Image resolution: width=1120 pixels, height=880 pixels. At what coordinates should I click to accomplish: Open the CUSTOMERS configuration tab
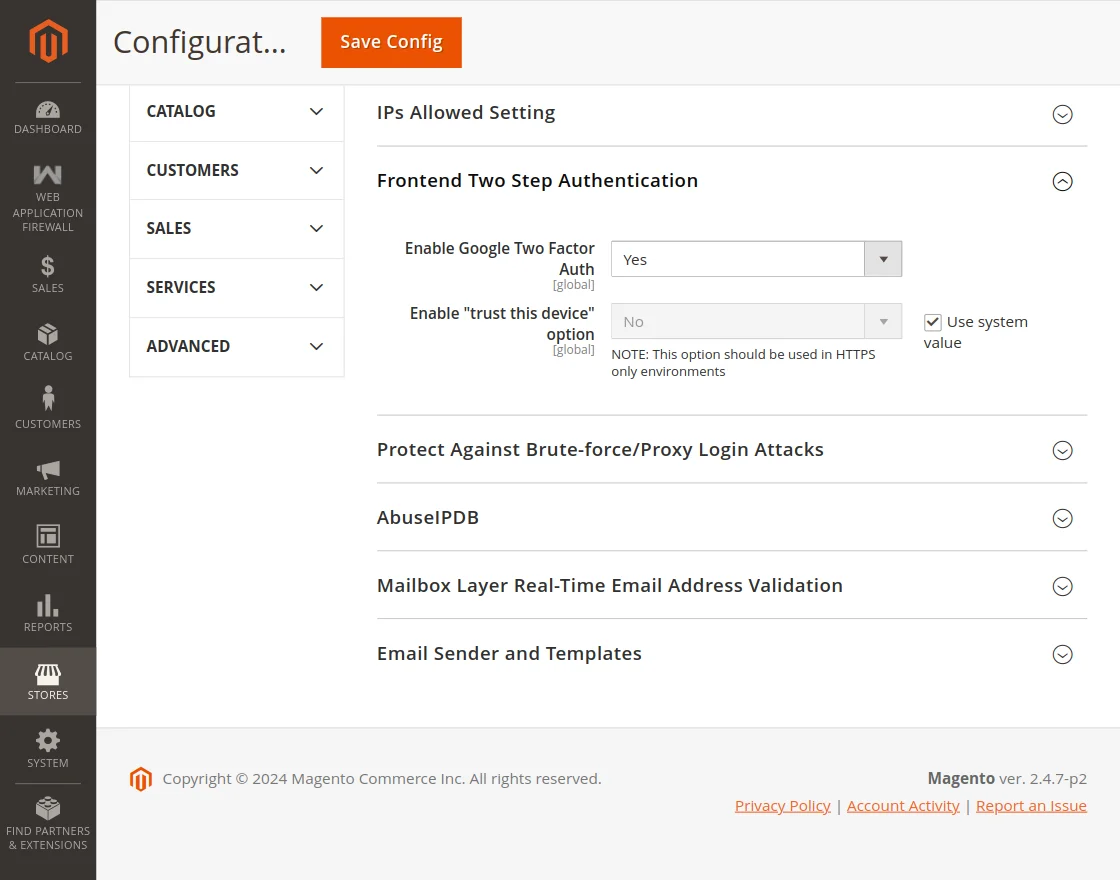(x=236, y=170)
